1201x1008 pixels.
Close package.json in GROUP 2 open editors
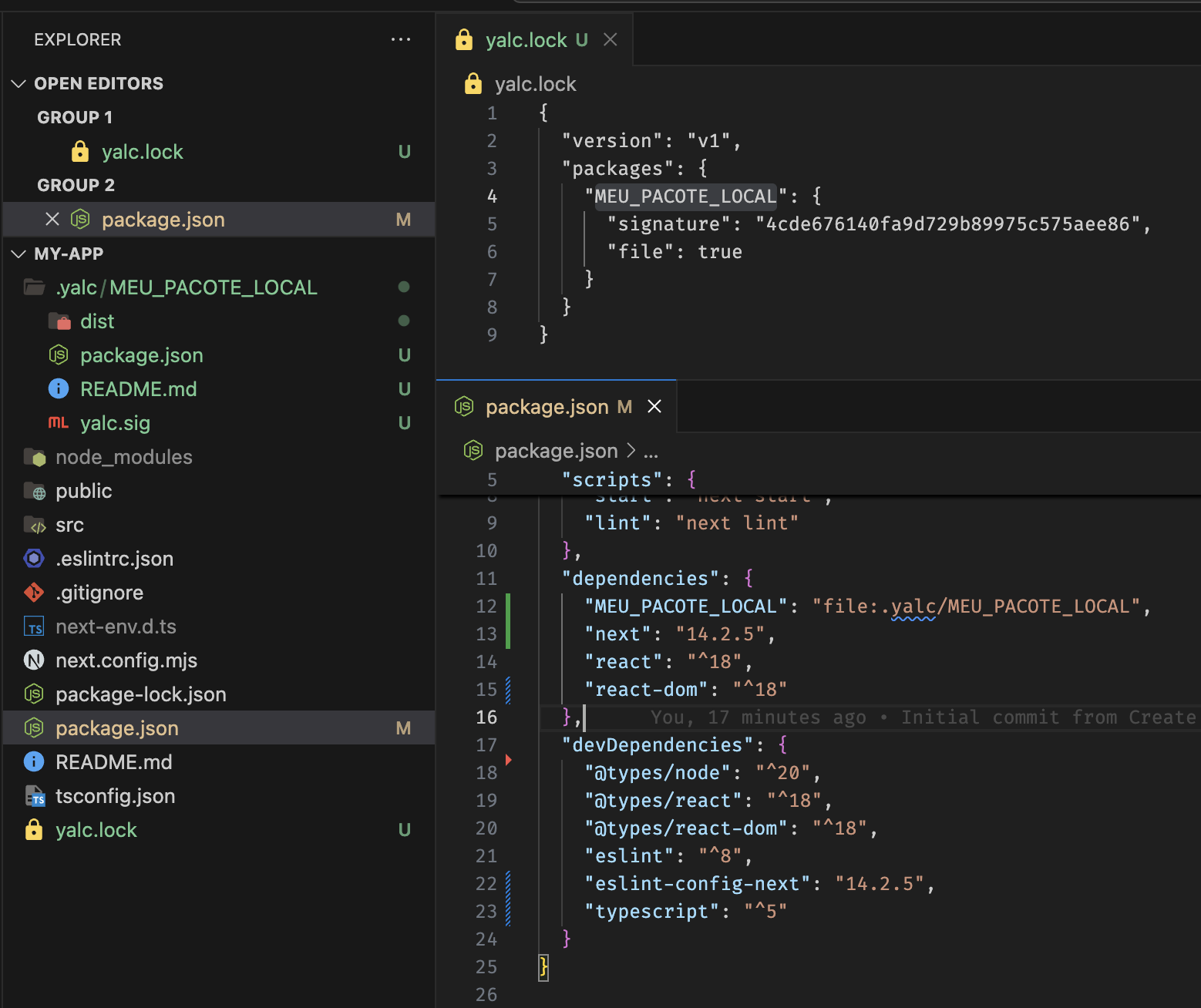pyautogui.click(x=52, y=220)
